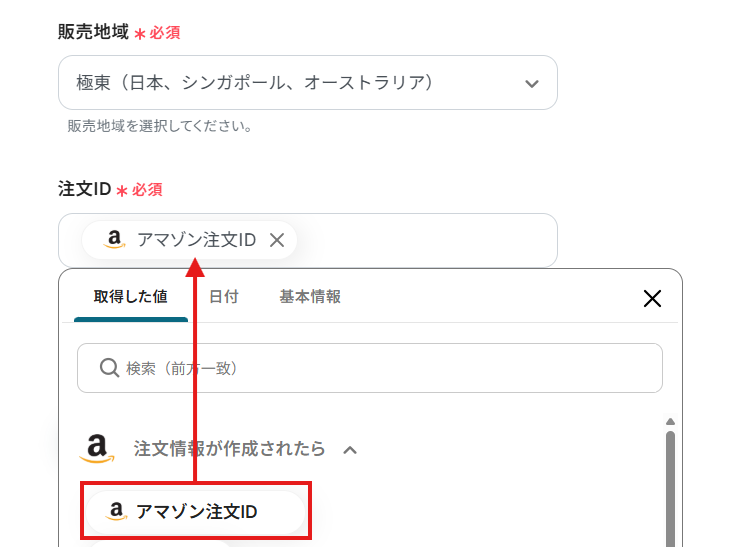This screenshot has width=729, height=547.
Task: Click the magnifier search icon
Action: coord(110,368)
